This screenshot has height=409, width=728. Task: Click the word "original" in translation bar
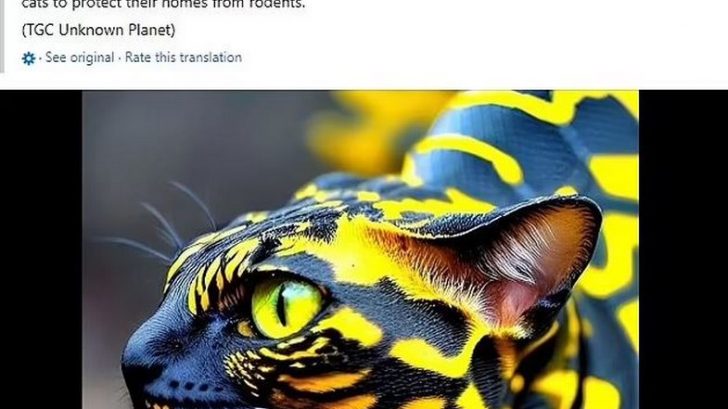tap(92, 58)
